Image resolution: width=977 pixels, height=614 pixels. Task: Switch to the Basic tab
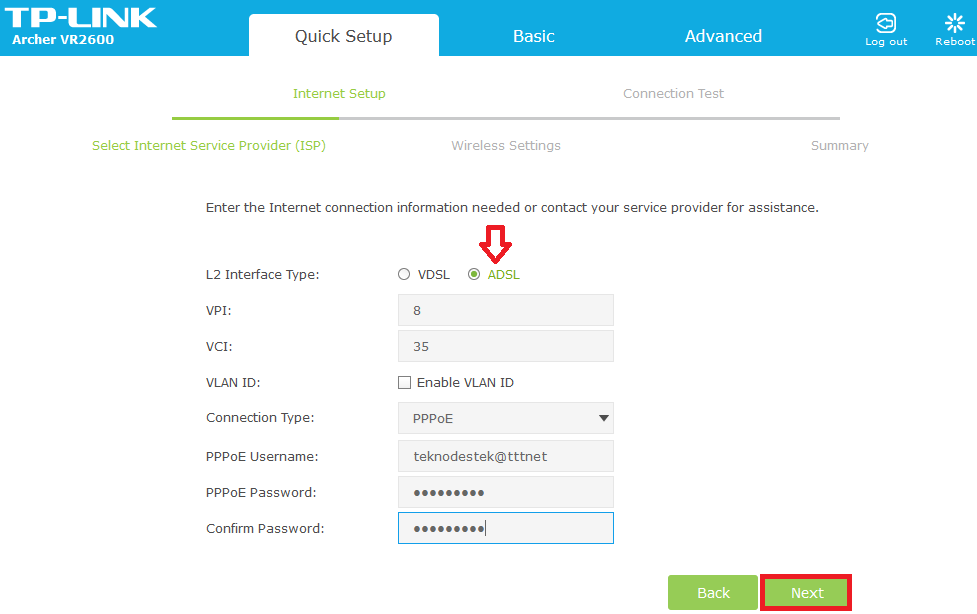click(533, 36)
